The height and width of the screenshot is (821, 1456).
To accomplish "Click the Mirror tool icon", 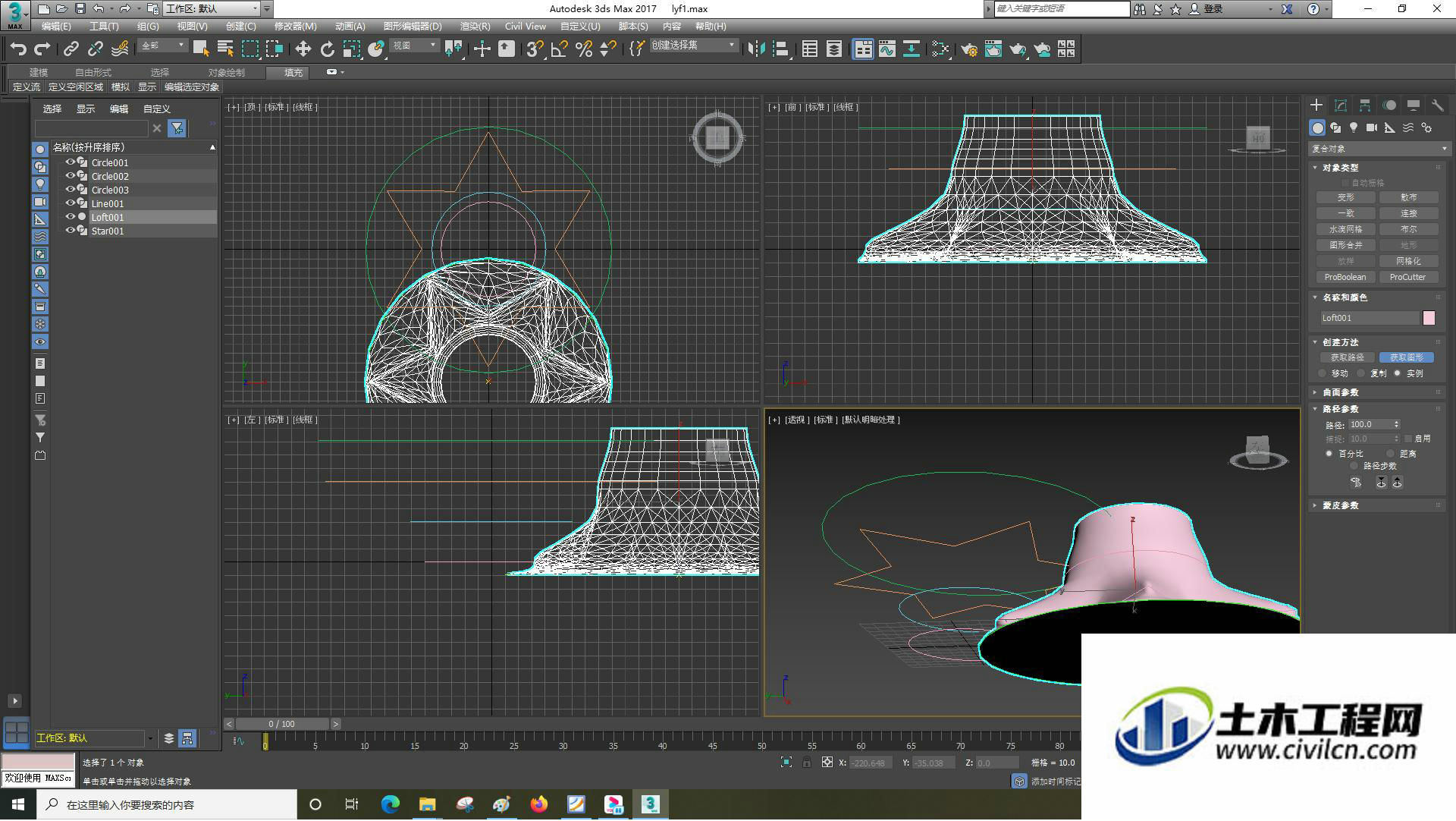I will click(x=756, y=49).
